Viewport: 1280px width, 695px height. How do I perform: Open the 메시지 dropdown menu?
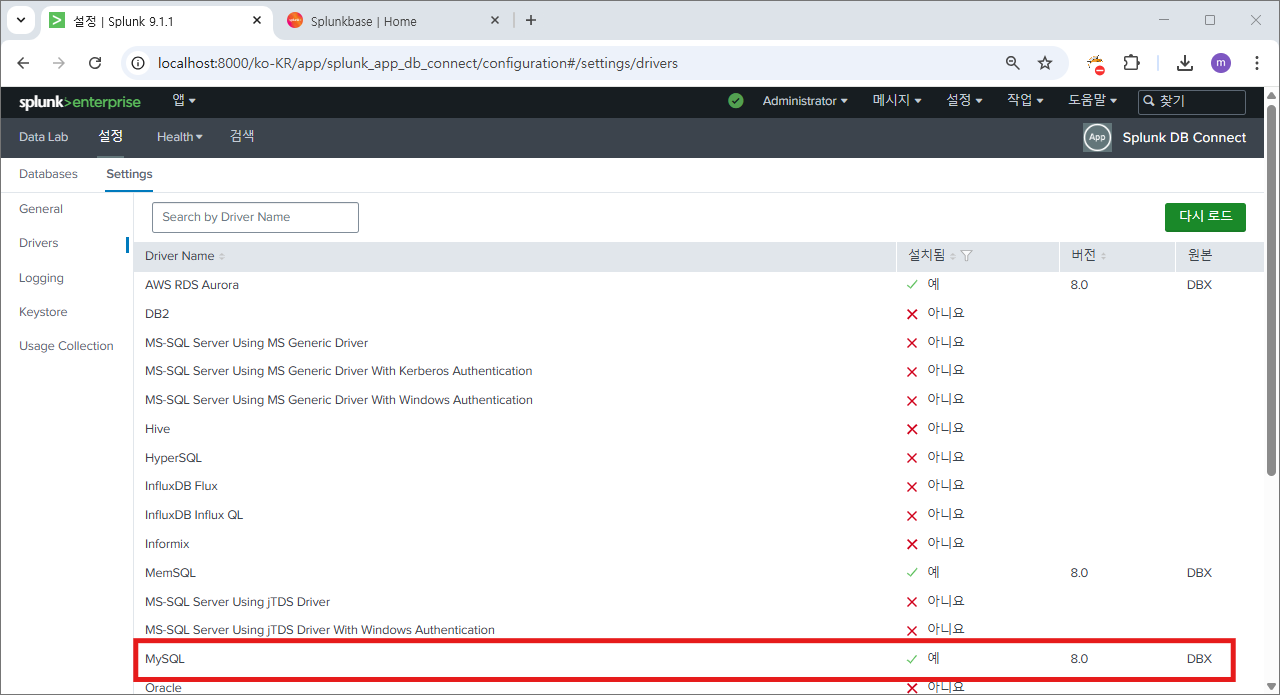[x=897, y=101]
